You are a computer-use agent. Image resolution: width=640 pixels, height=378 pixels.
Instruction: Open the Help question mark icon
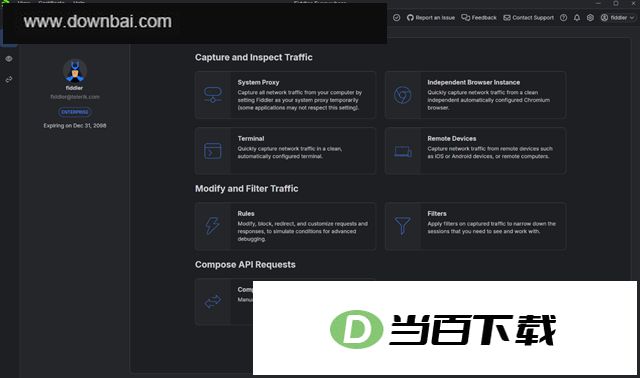564,18
